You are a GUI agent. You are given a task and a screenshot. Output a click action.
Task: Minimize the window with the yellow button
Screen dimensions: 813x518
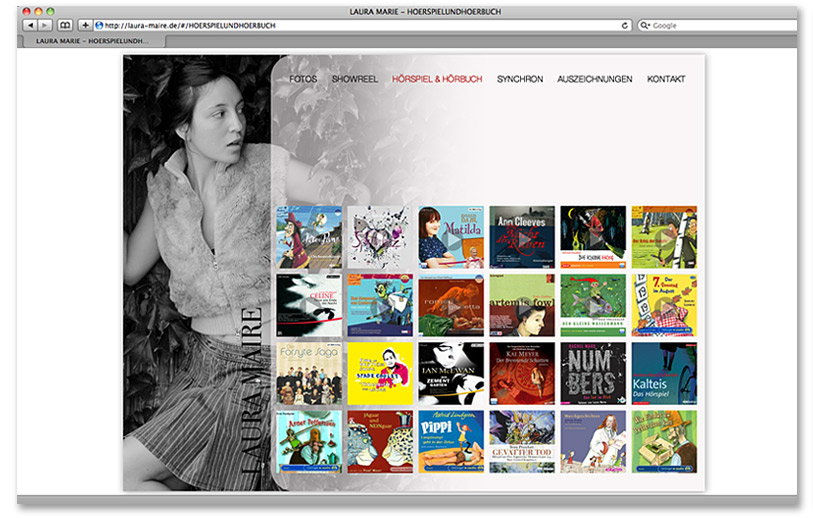pos(38,11)
